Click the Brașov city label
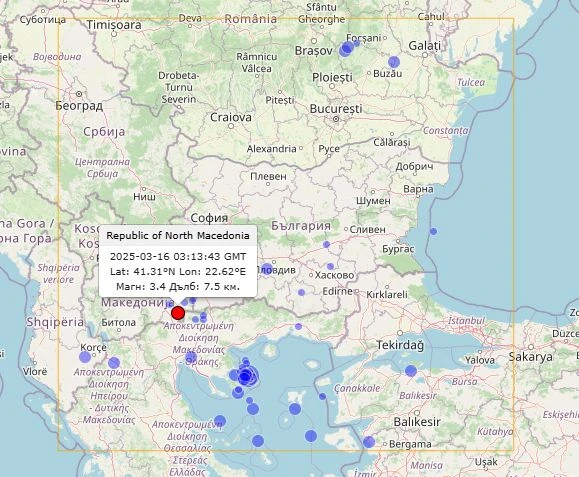 point(314,51)
